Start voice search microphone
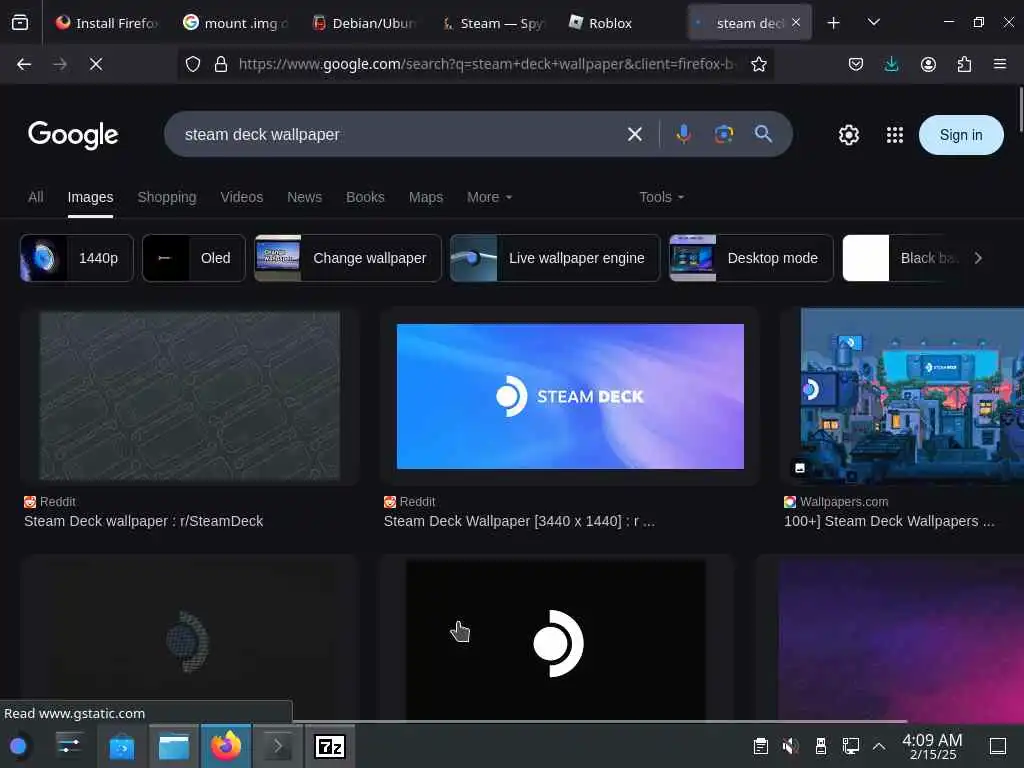The image size is (1024, 768). [x=684, y=135]
